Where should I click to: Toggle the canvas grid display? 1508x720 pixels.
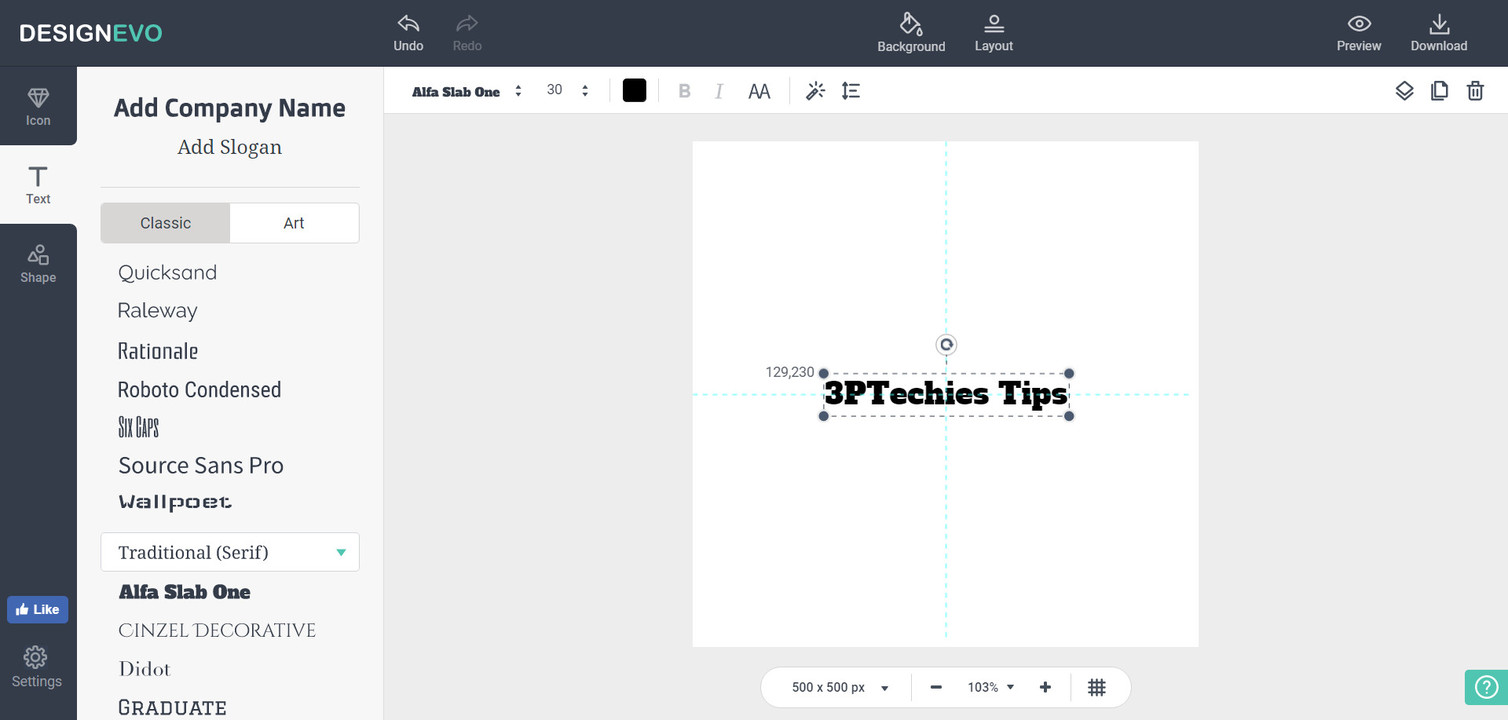tap(1097, 687)
